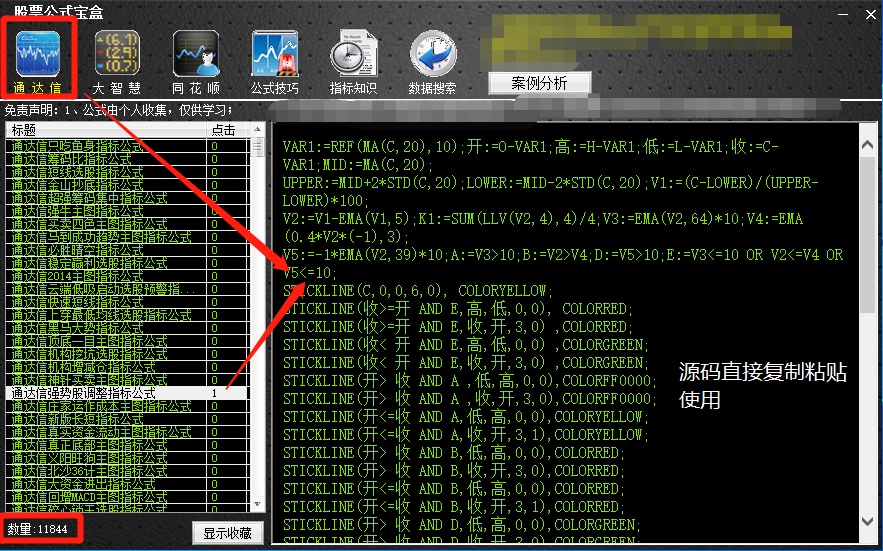Select 通达信只吃鱼身指标公式 row
Viewport: 883px width, 551px height.
(128, 146)
